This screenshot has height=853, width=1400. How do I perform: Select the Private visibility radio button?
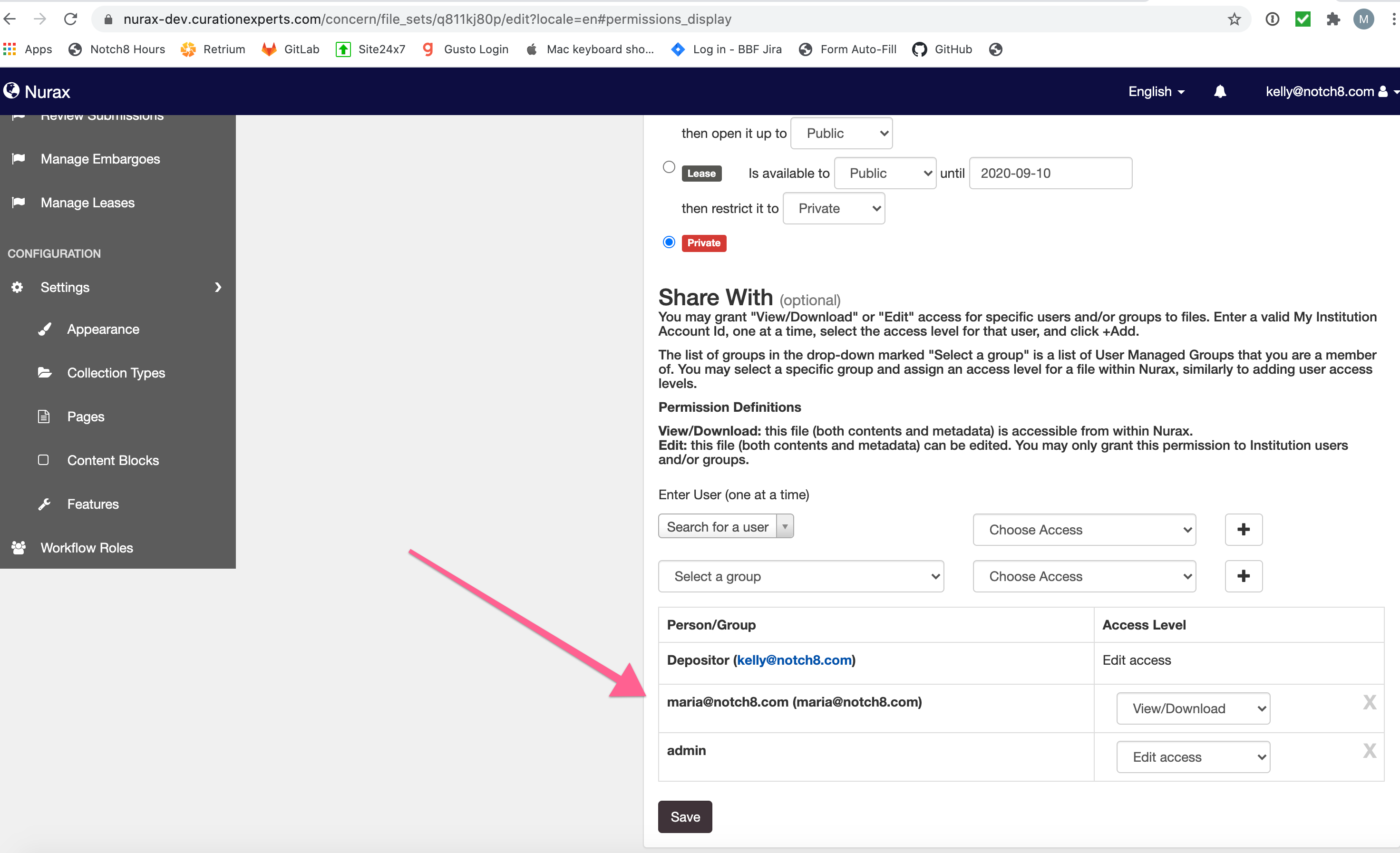point(669,242)
